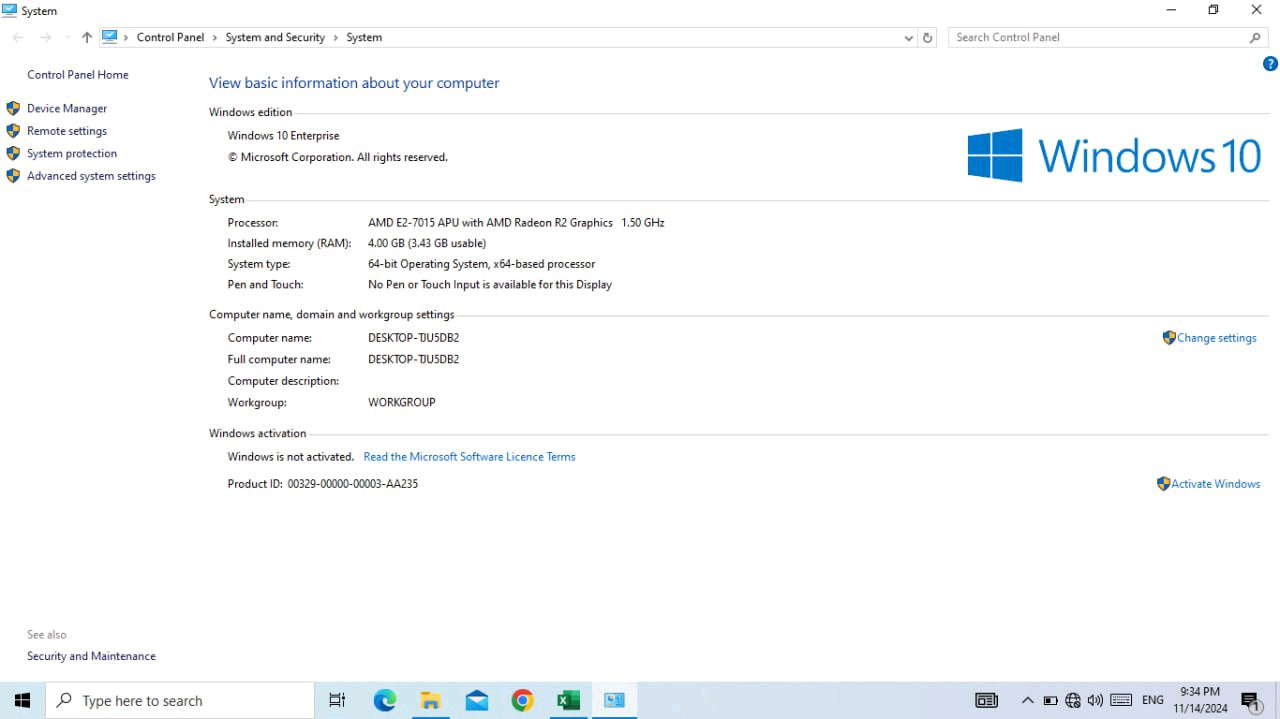
Task: Click the '64-bit Operating System' system type text
Action: tap(481, 264)
